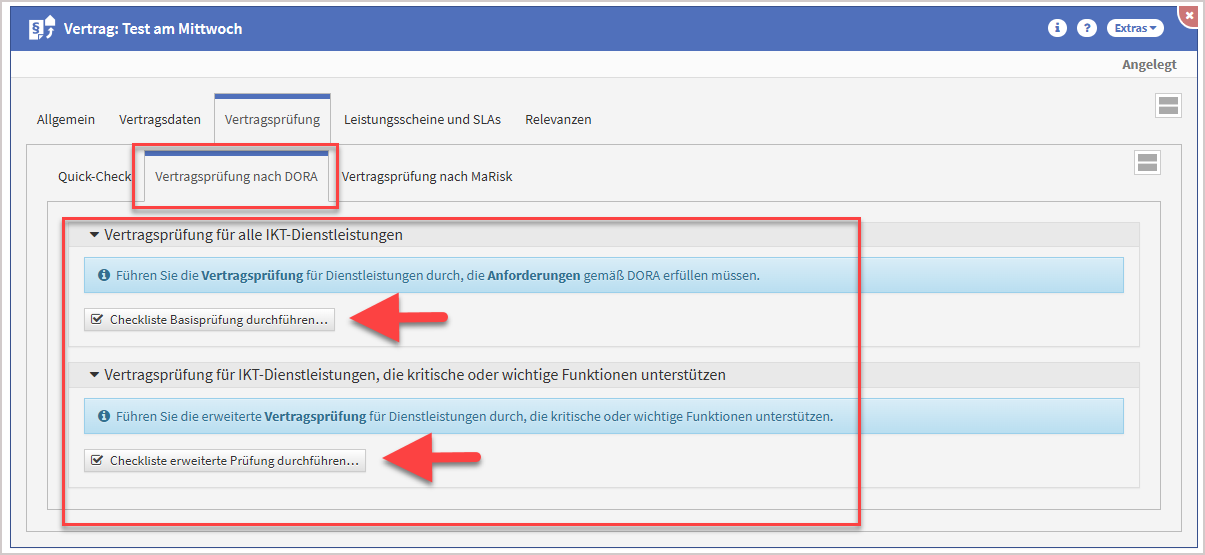This screenshot has height=555, width=1205.
Task: Select the Vertragsprüfung tab
Action: click(x=272, y=119)
